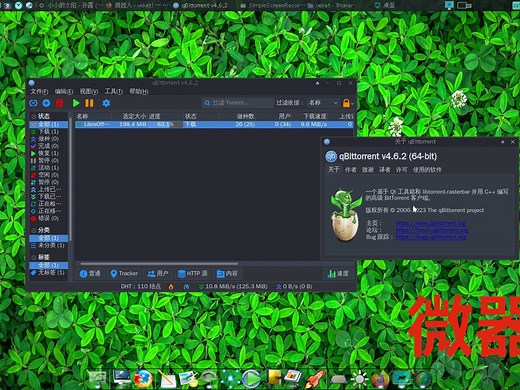520x390 pixels.
Task: Click the 10.8 MiB/s download speed indicator
Action: (x=233, y=286)
